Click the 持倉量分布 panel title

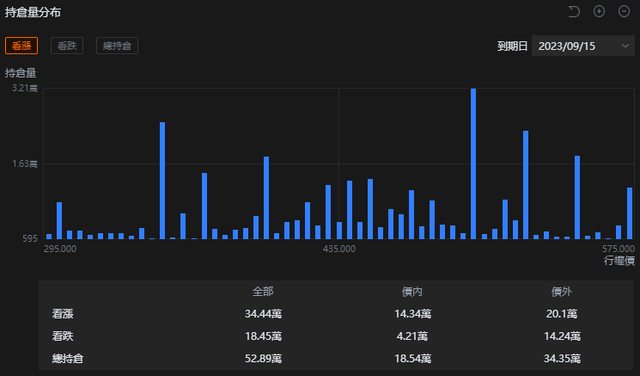click(x=33, y=12)
